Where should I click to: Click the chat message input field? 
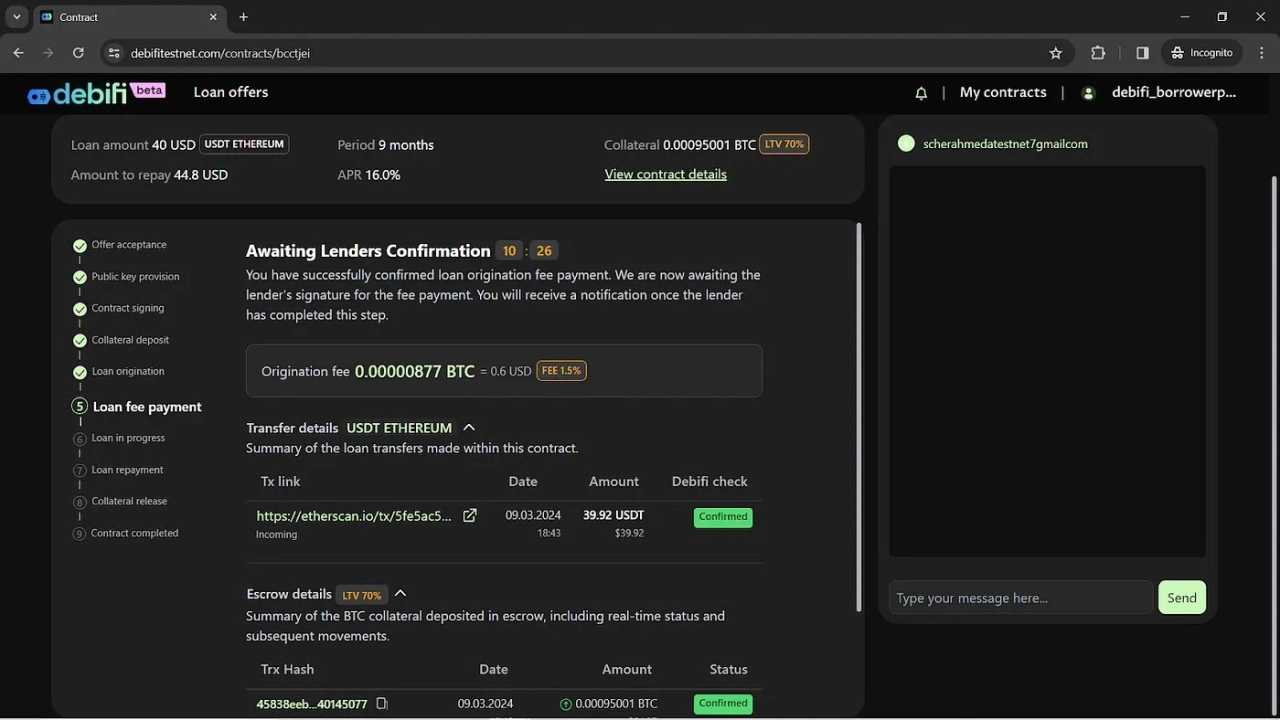coord(1020,598)
